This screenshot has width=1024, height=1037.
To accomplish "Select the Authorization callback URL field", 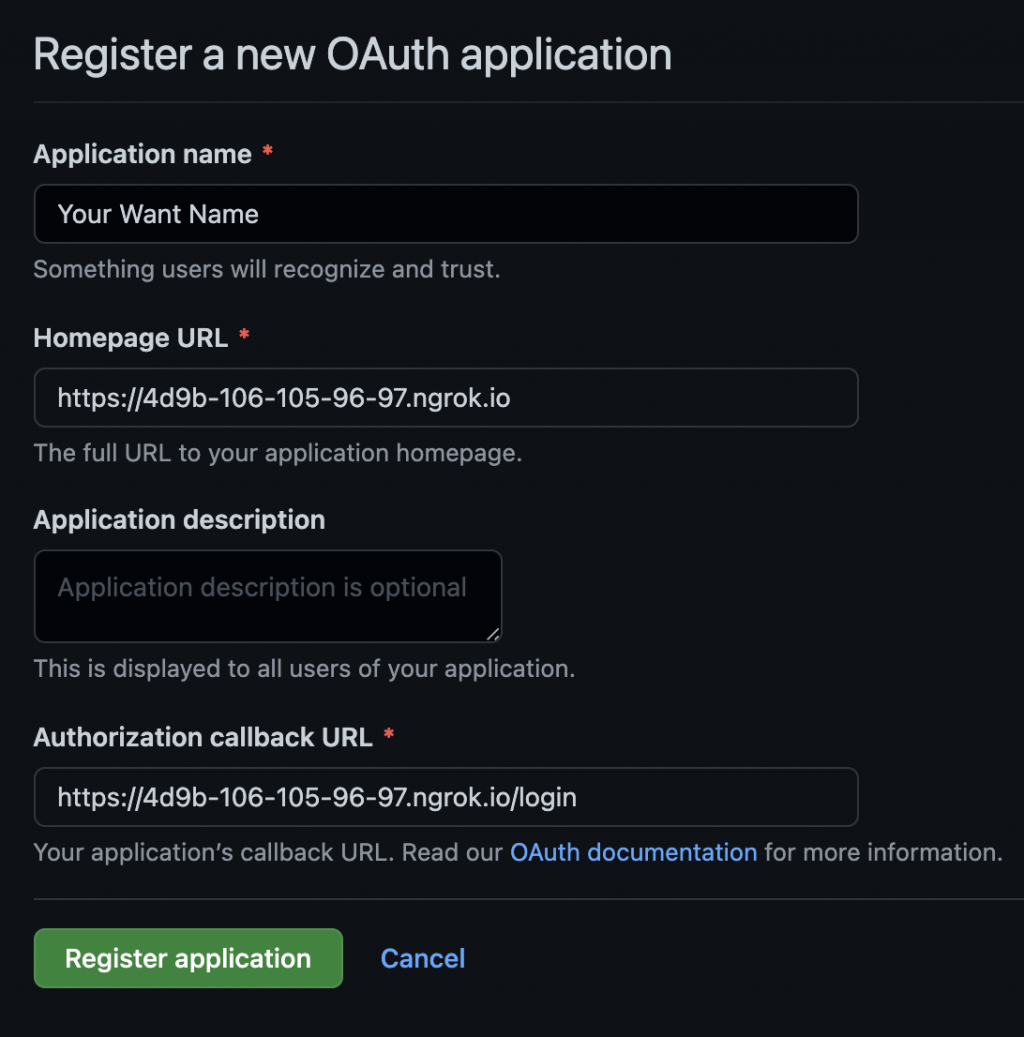I will tap(445, 797).
